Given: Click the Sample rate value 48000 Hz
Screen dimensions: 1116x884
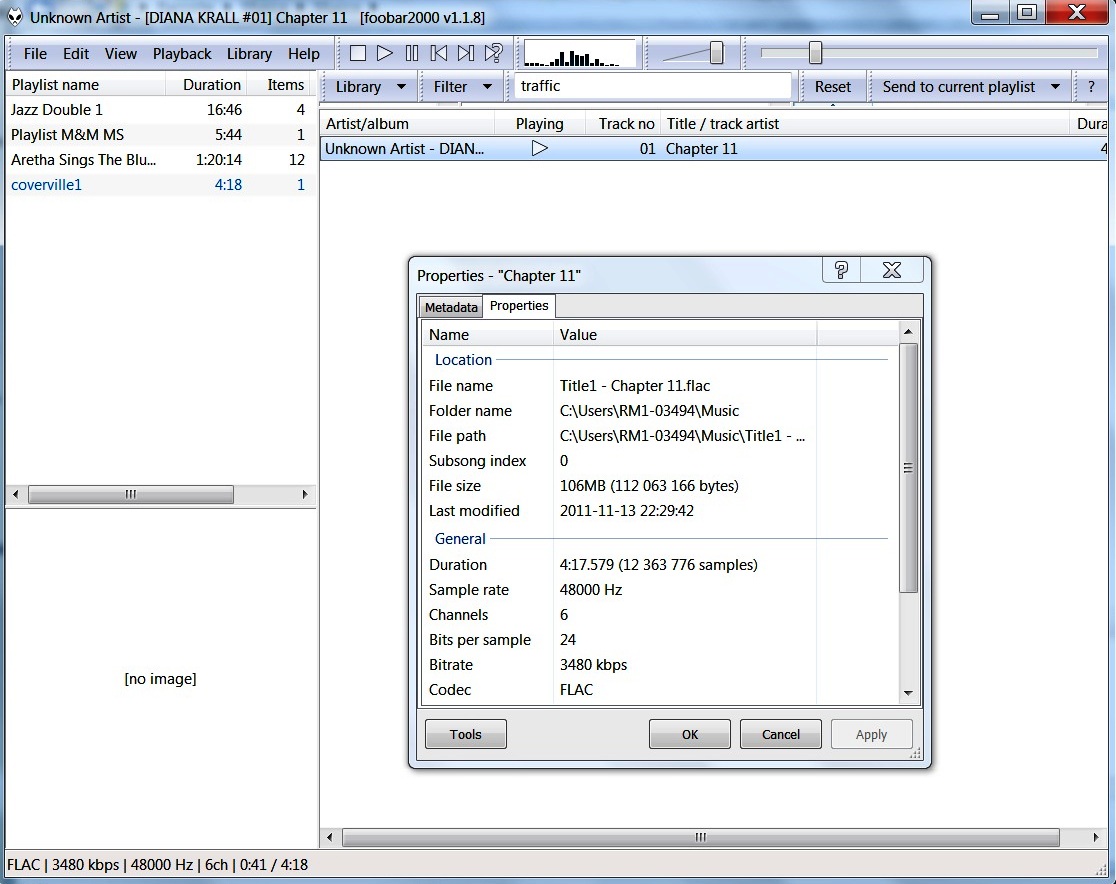Looking at the screenshot, I should 591,589.
